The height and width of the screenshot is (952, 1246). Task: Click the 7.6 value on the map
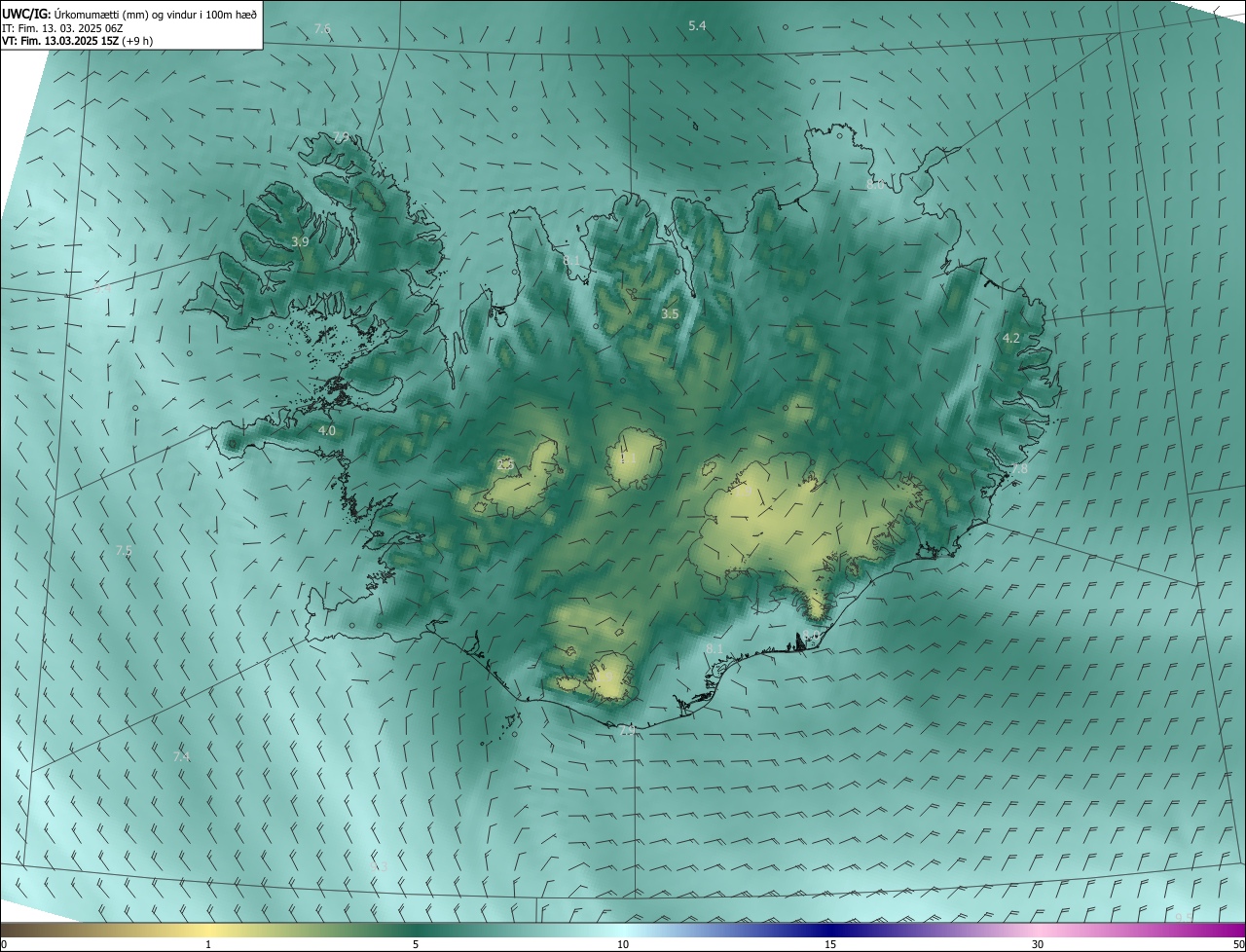click(322, 29)
